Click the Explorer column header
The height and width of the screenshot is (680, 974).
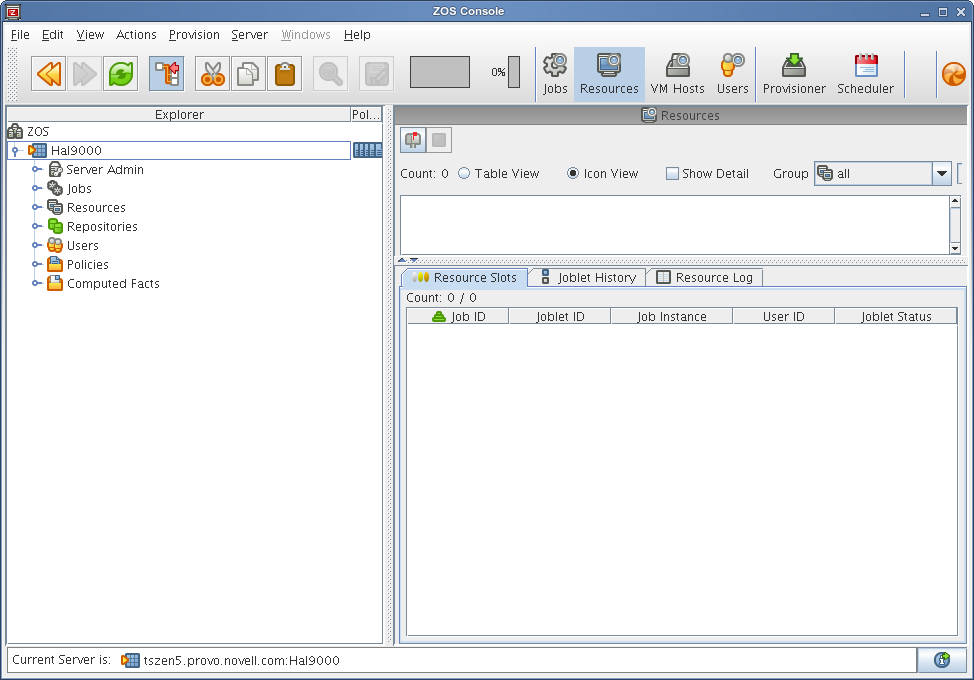tap(179, 114)
